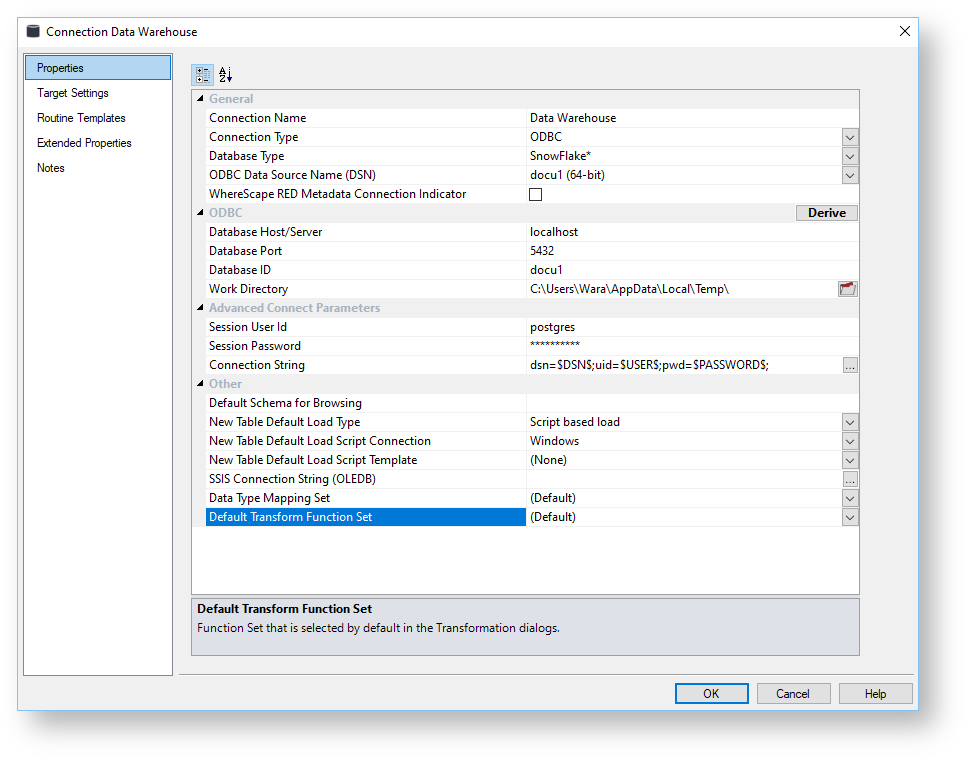Click SnowFlake* database type value

pyautogui.click(x=561, y=156)
